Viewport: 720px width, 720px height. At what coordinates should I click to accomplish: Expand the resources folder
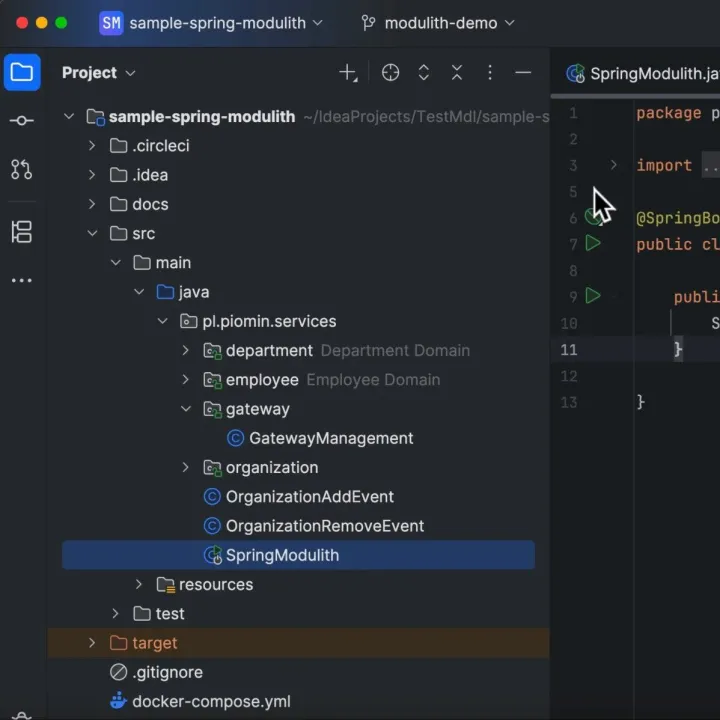tap(139, 585)
